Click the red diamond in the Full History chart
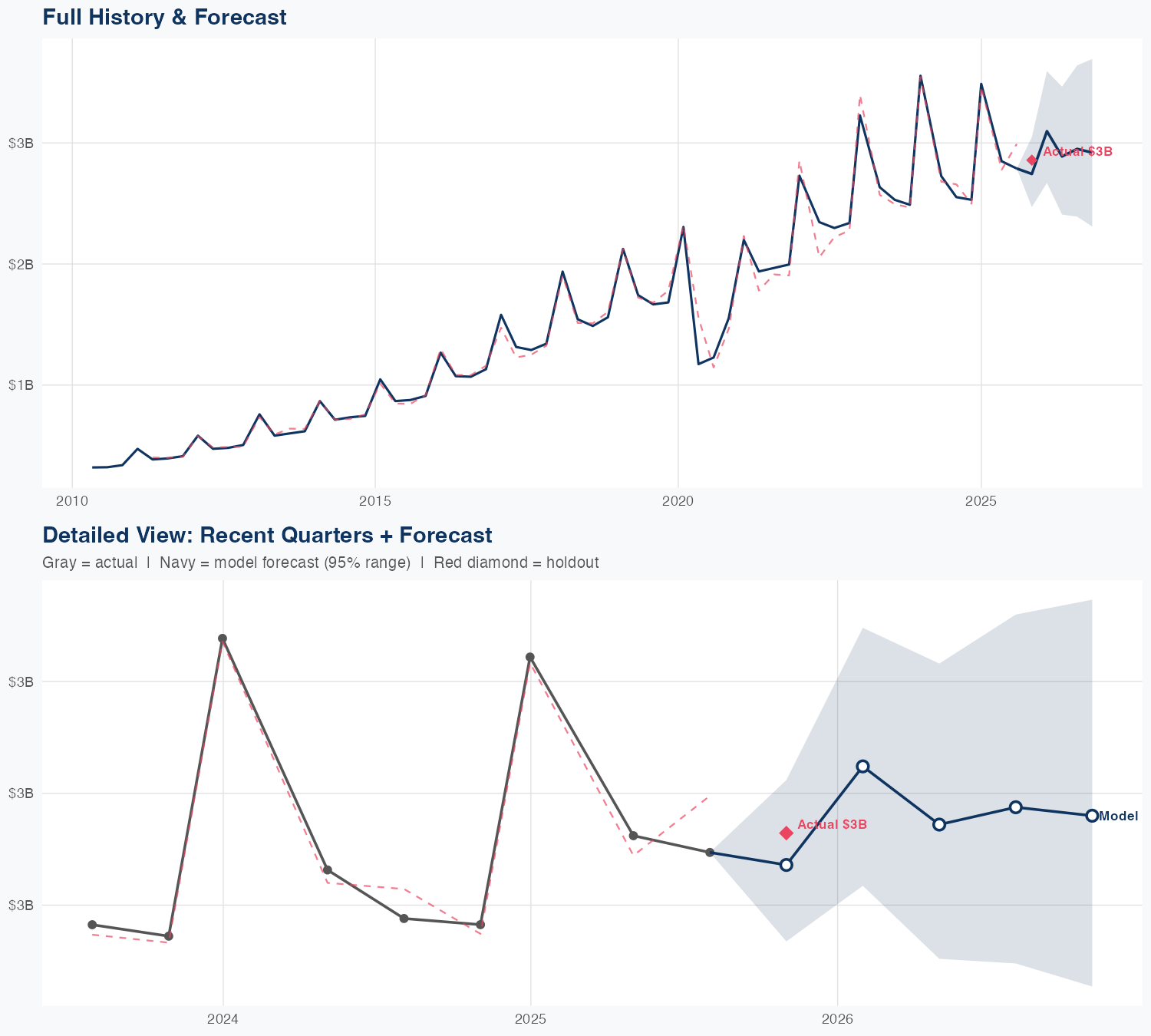1151x1036 pixels. click(1032, 160)
